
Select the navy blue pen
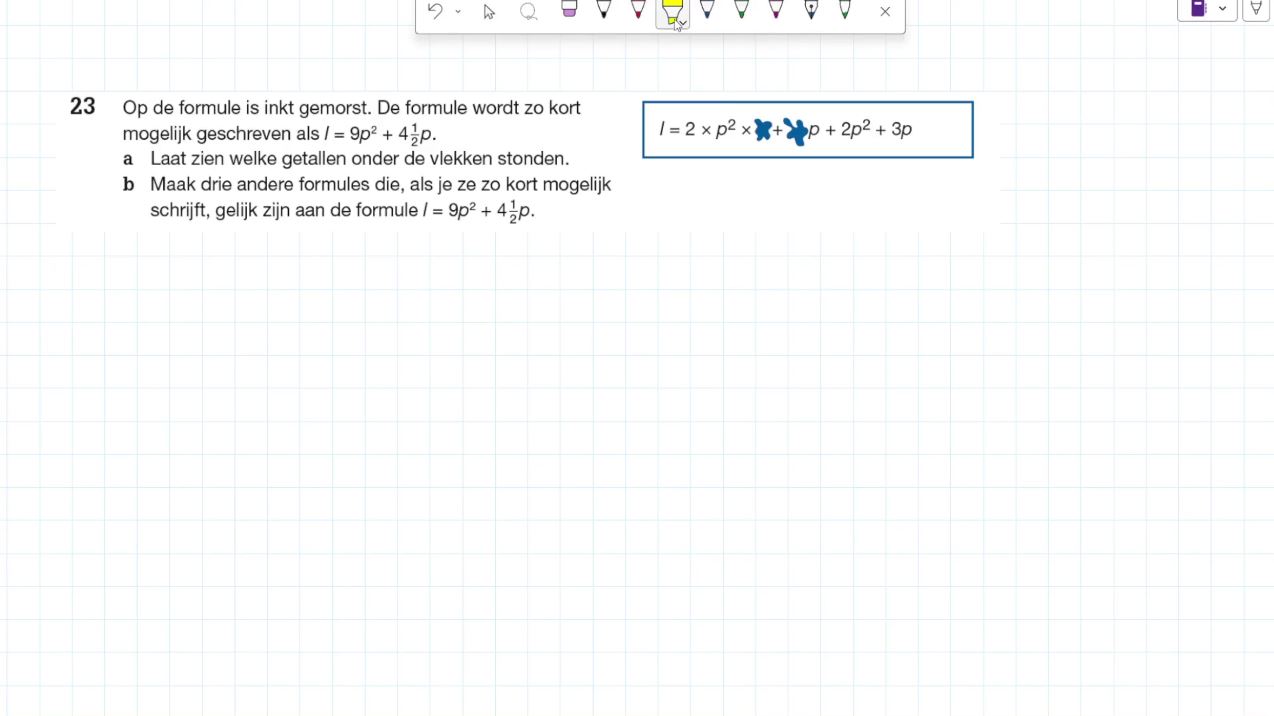pos(707,9)
